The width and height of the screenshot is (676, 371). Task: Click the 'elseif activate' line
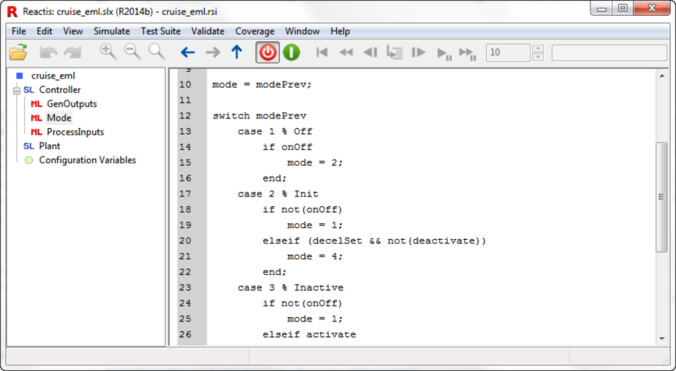pyautogui.click(x=309, y=334)
